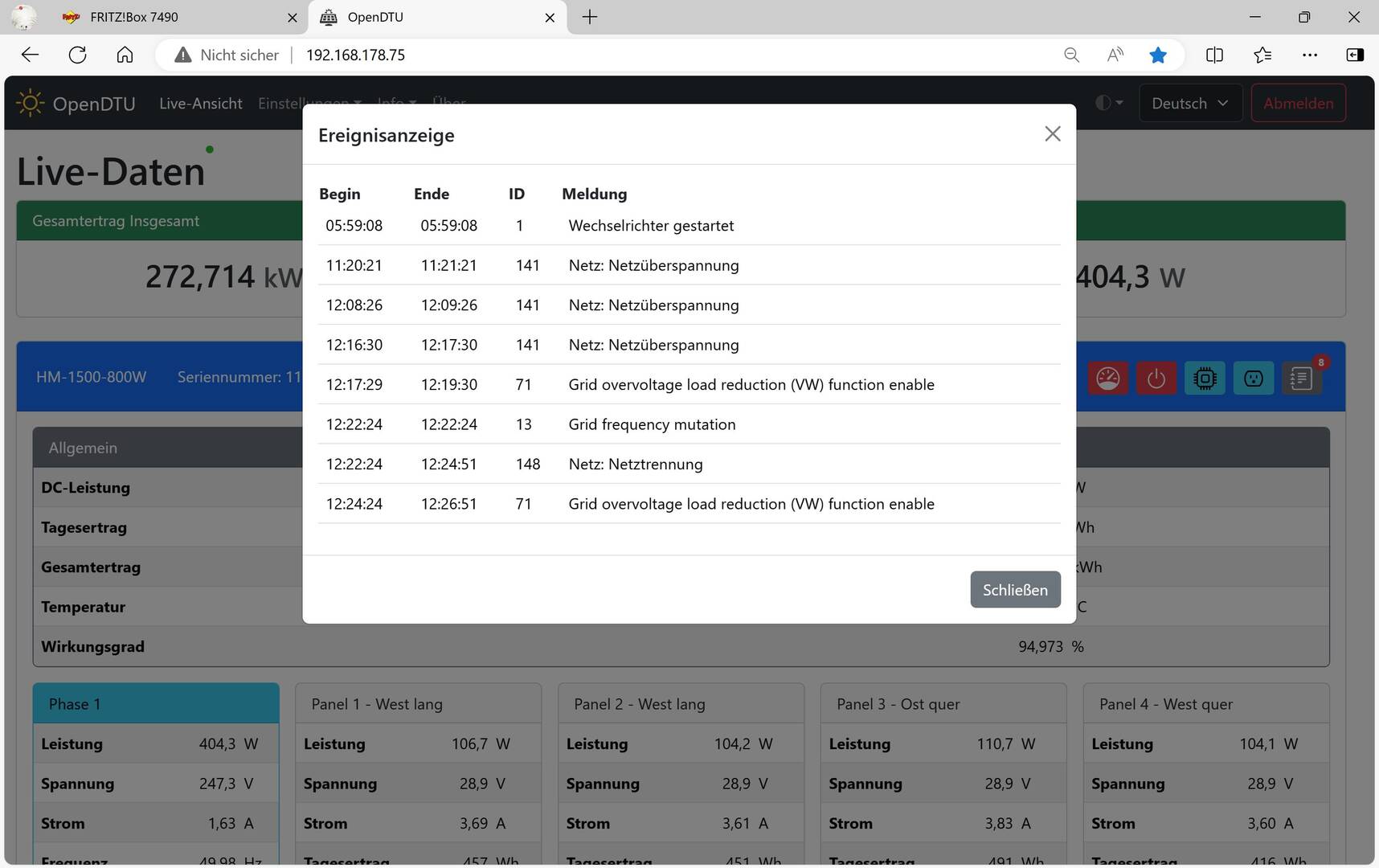
Task: Open a new browser tab
Action: tap(590, 17)
